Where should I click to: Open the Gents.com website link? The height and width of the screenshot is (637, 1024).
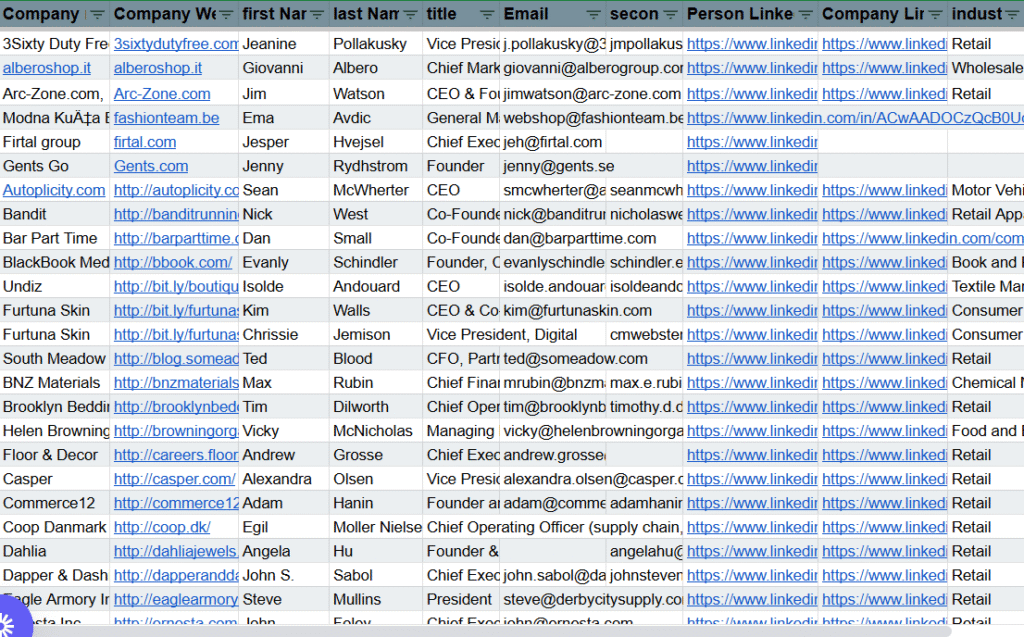point(151,167)
